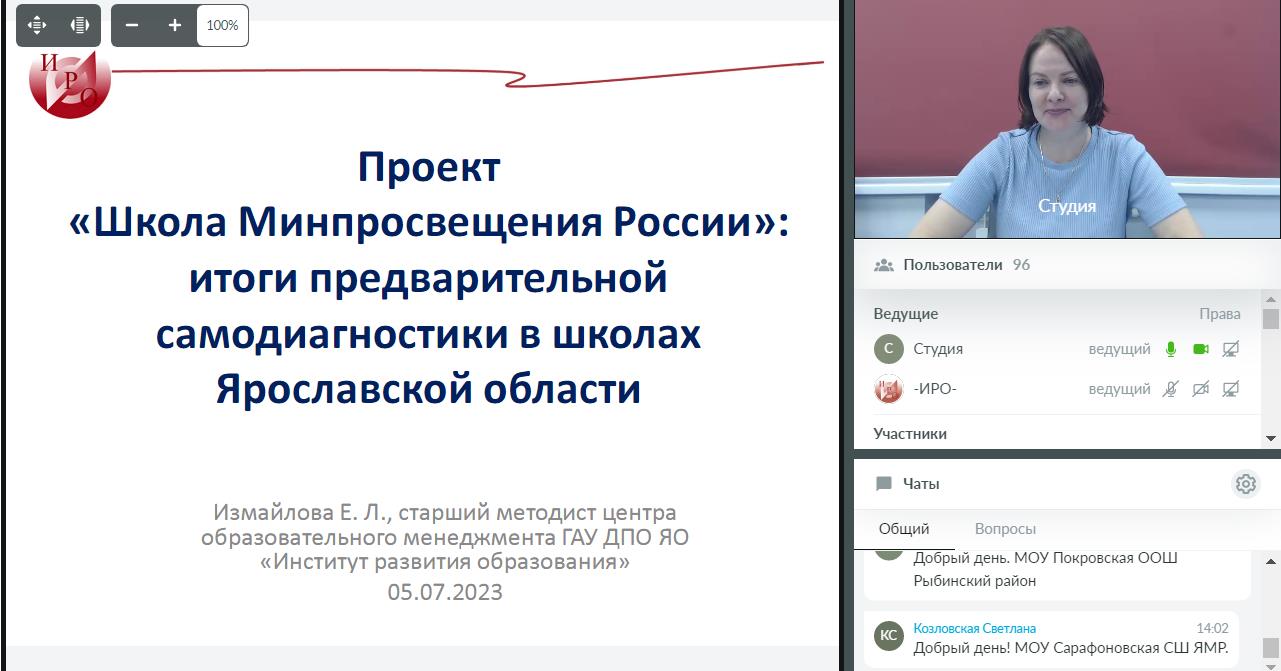The height and width of the screenshot is (671, 1281).
Task: Click the users group icon
Action: pyautogui.click(x=883, y=265)
